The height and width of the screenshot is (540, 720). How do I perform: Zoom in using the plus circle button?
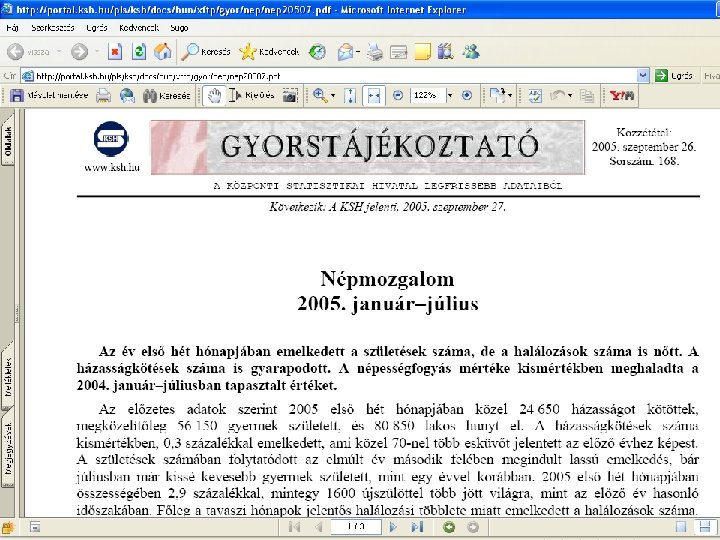[467, 96]
